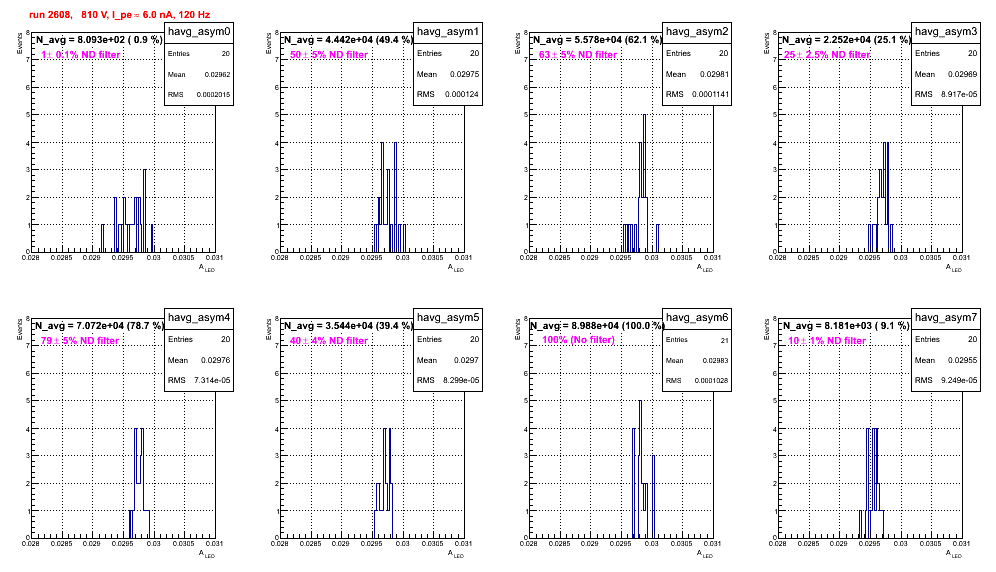Select the havg_asym7 stats box title
Viewport: 996px width, 572px height.
(x=946, y=318)
